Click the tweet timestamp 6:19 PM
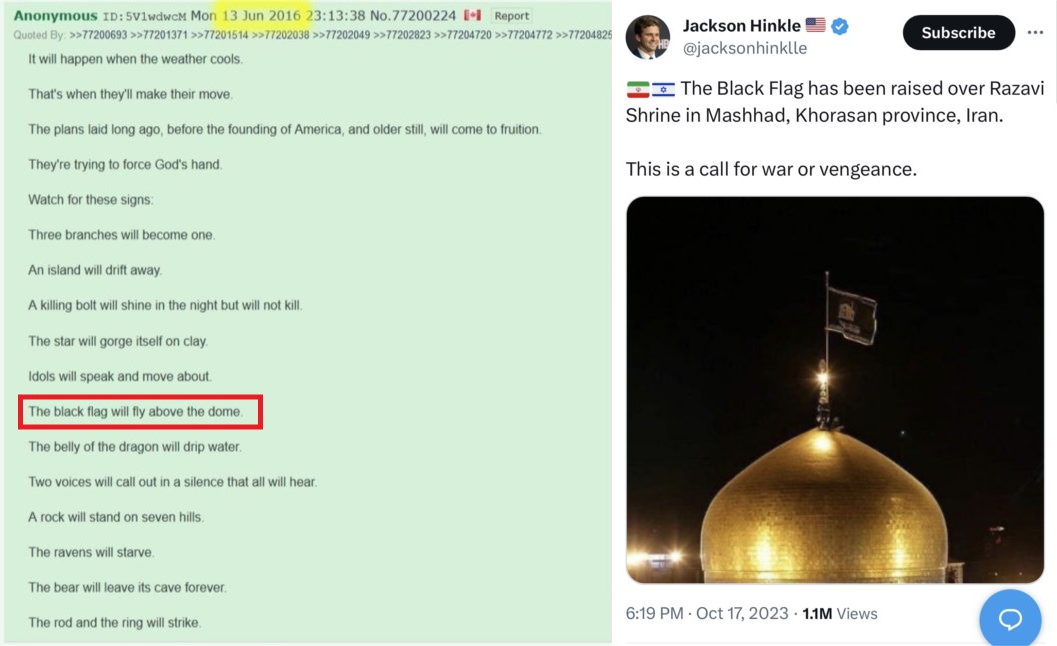The width and height of the screenshot is (1057, 646). 655,613
